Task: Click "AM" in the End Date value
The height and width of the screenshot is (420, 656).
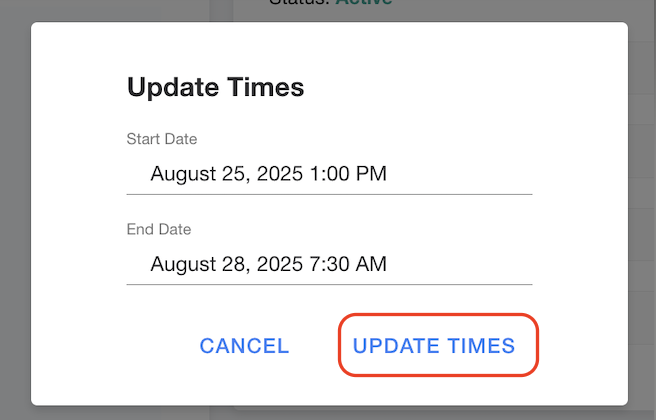Action: [x=372, y=265]
